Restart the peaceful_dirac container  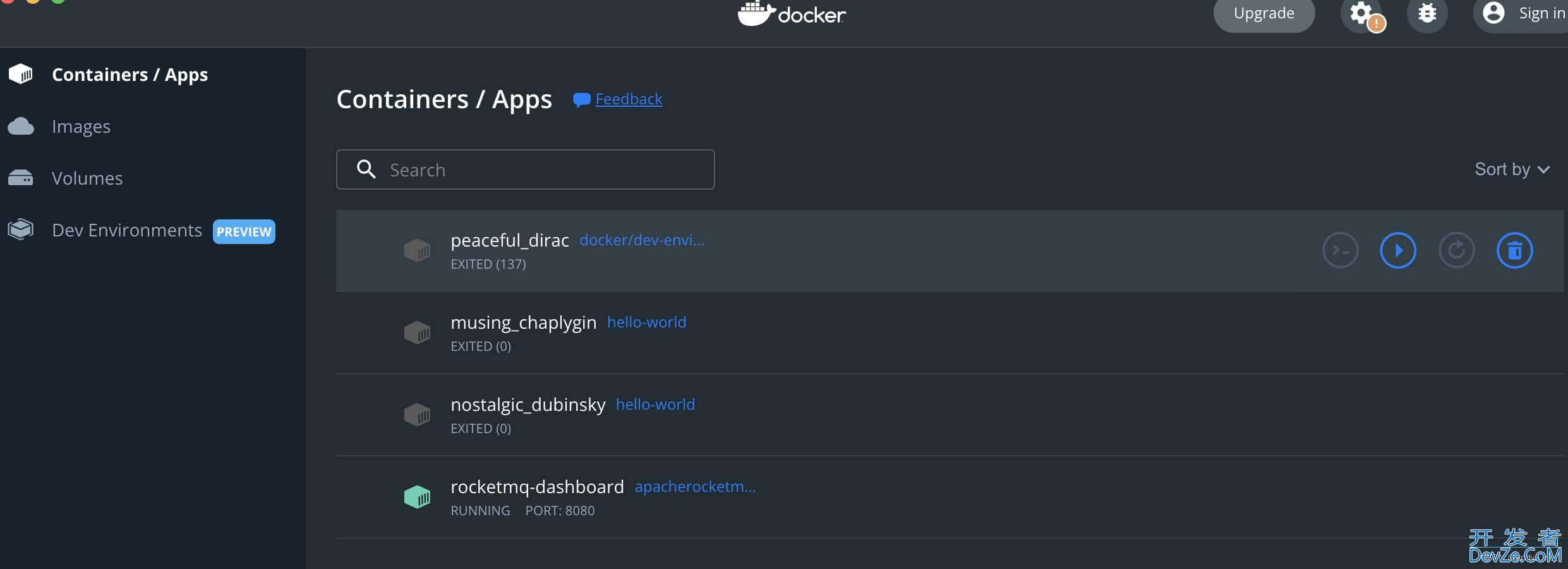click(1456, 250)
